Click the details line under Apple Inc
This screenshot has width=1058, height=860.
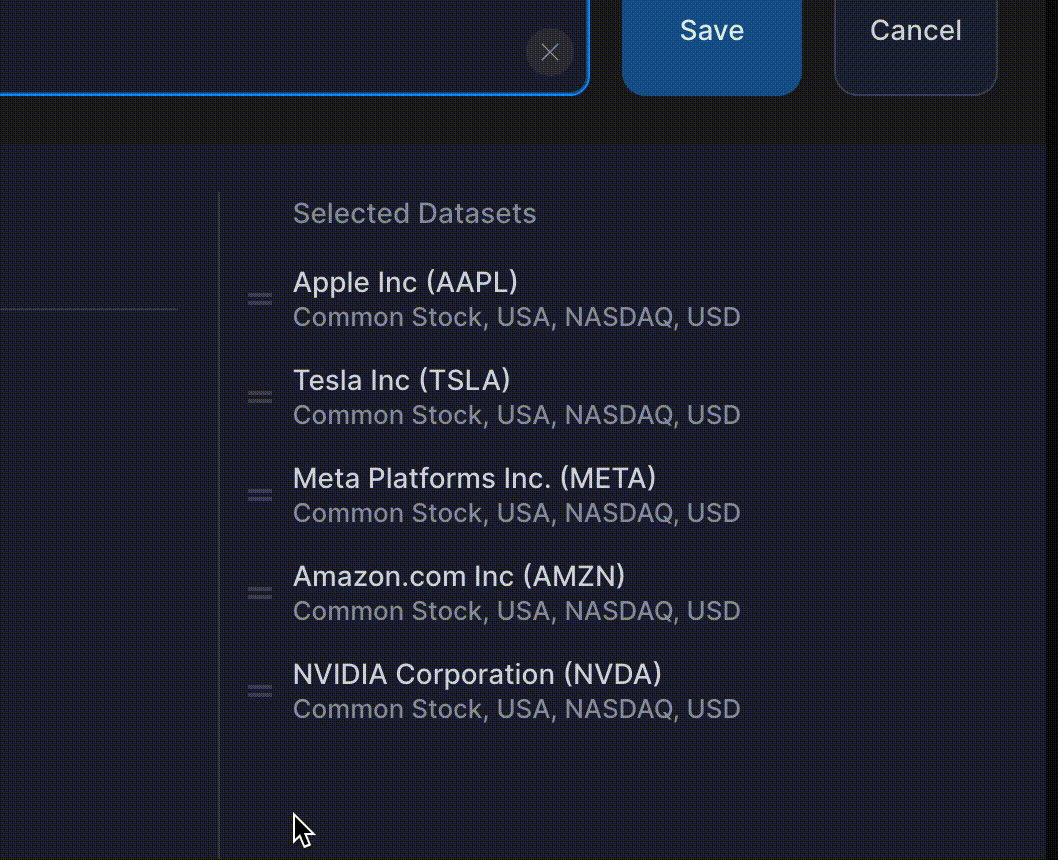tap(517, 317)
